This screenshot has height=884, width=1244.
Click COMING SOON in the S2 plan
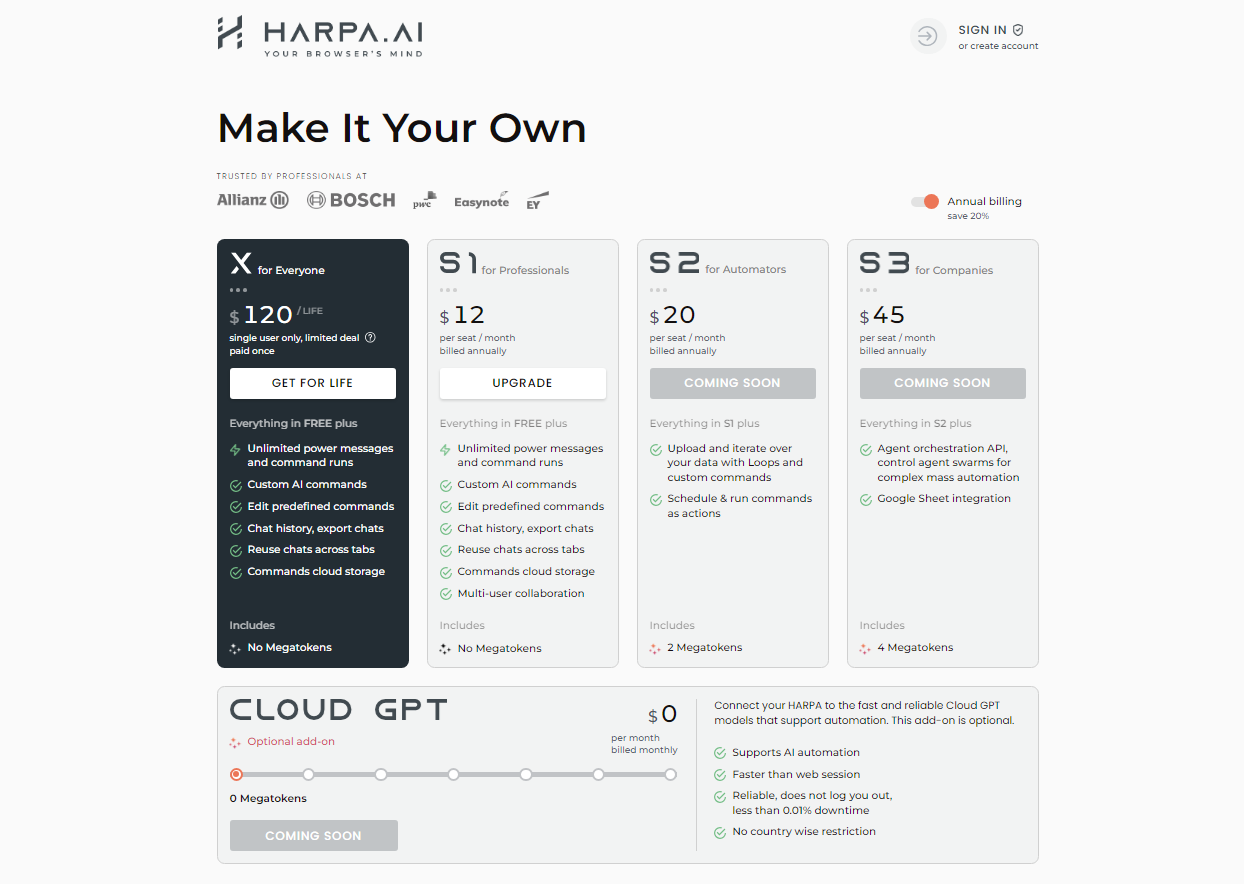(x=733, y=383)
